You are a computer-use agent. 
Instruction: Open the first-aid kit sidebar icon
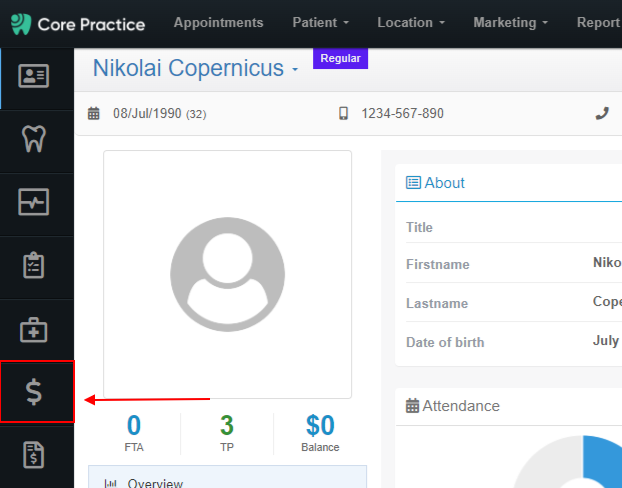tap(34, 330)
